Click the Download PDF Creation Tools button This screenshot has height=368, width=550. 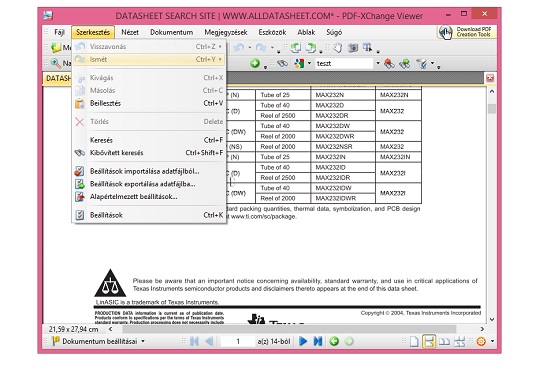[x=467, y=32]
